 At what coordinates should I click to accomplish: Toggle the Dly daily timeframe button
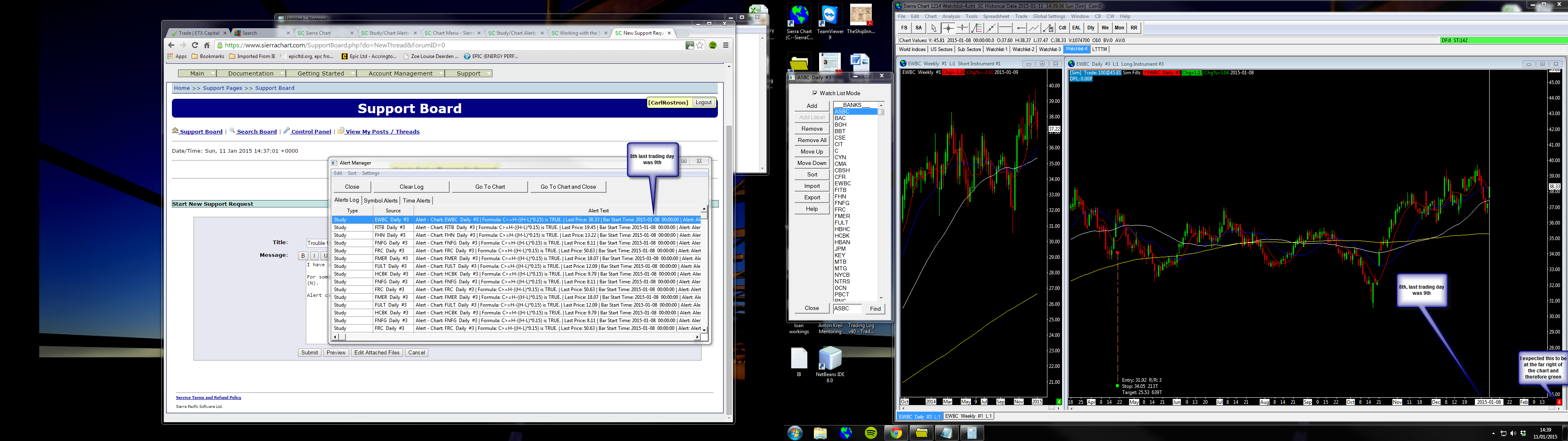pos(1091,28)
